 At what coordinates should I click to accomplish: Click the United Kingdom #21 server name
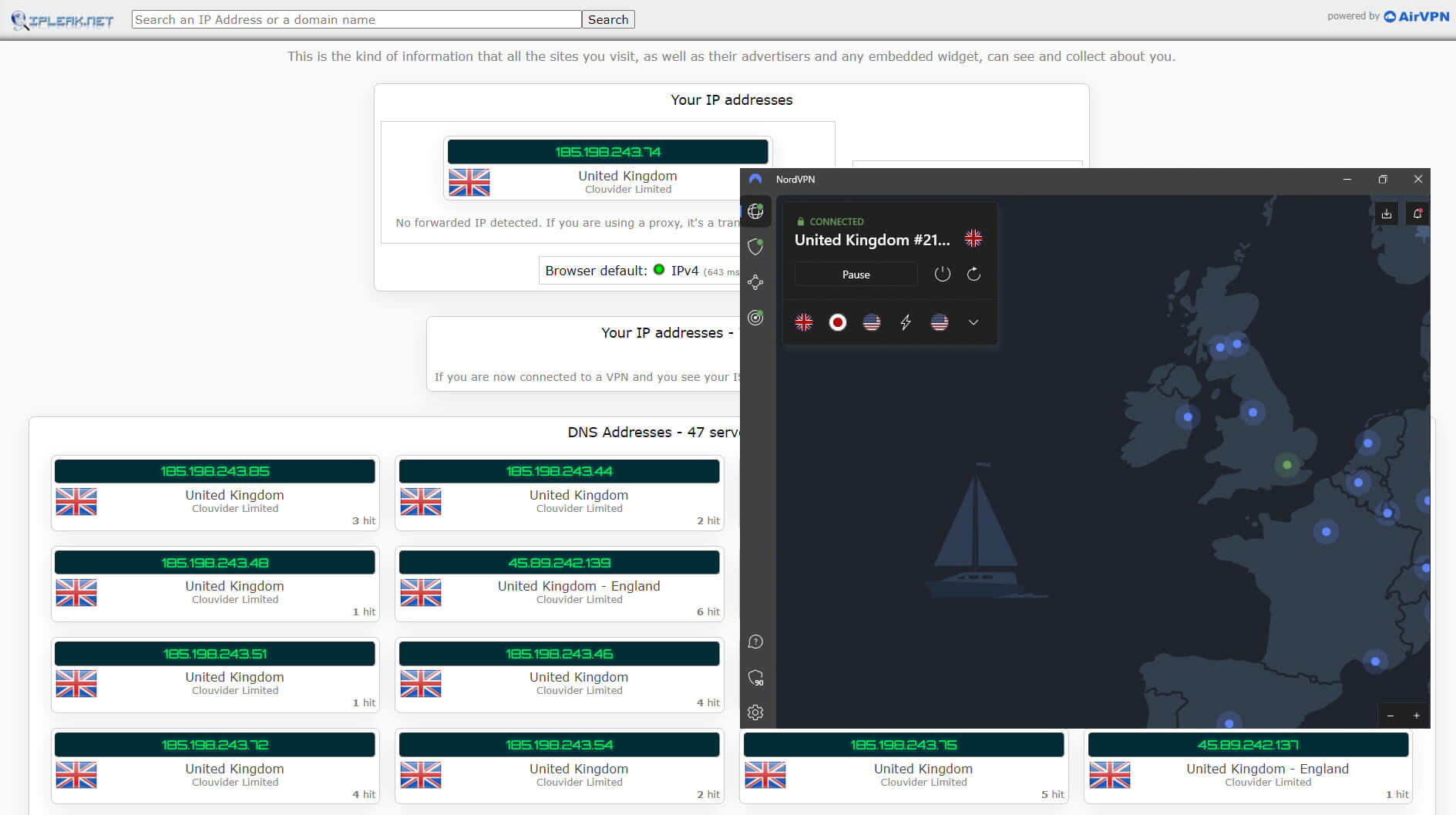[873, 240]
